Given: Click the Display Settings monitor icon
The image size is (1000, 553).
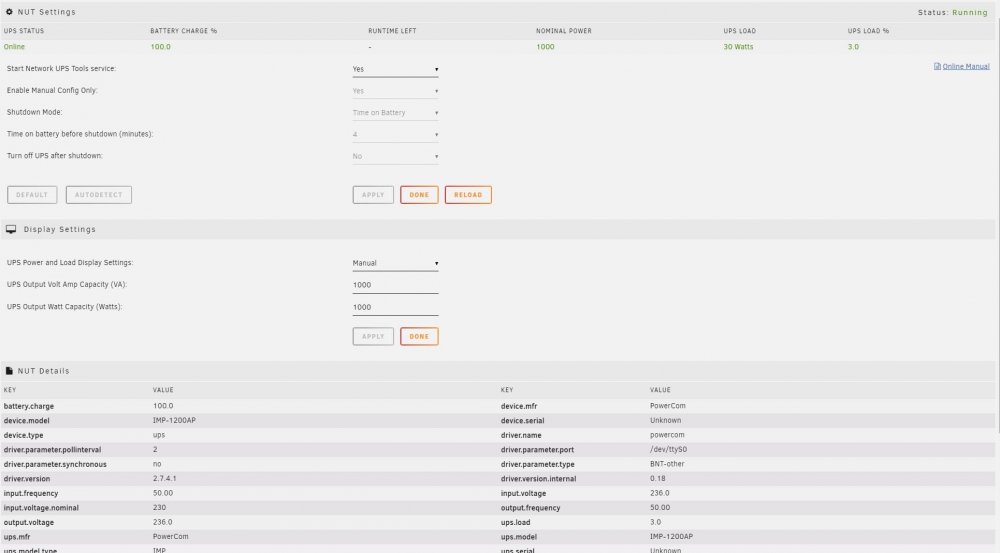Looking at the screenshot, I should (x=11, y=229).
